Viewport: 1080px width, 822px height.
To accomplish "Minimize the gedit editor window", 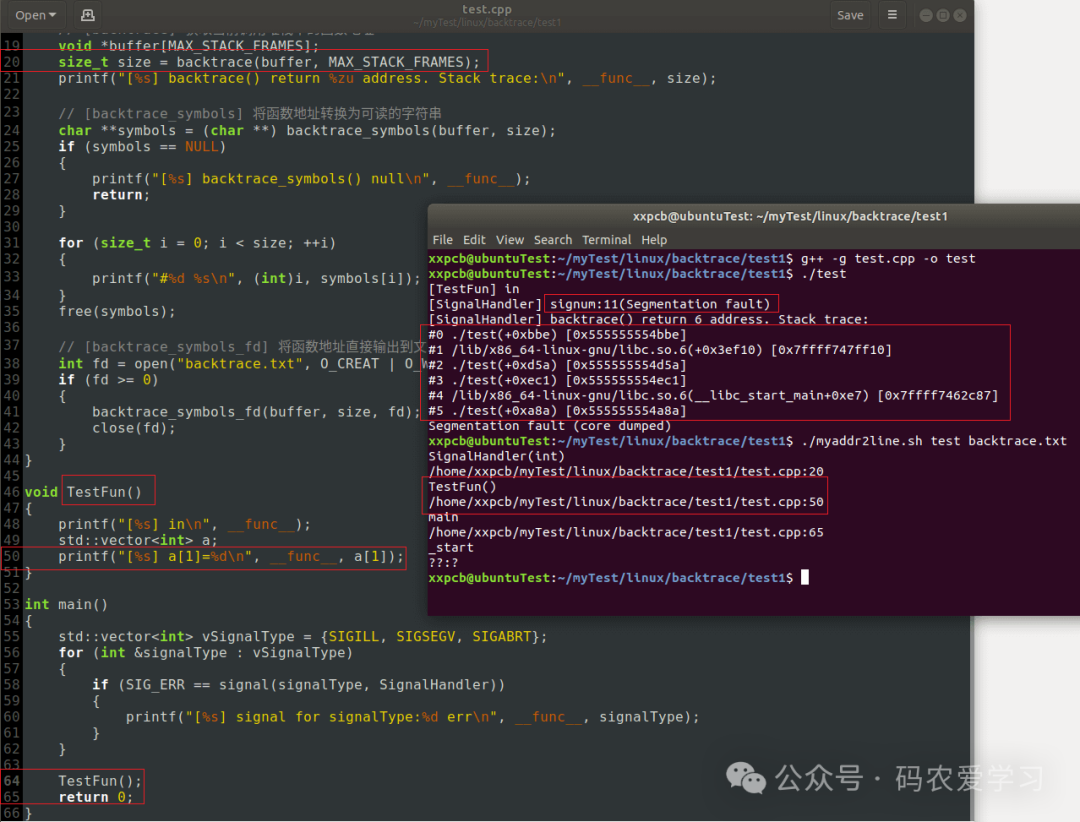I will click(923, 15).
